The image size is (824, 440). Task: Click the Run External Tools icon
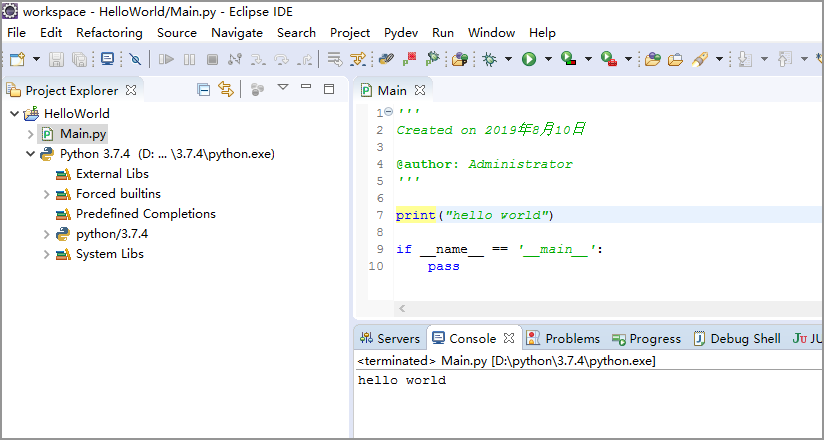609,59
